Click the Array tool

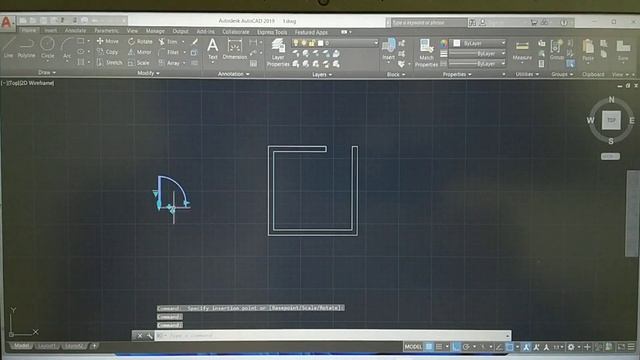point(169,63)
